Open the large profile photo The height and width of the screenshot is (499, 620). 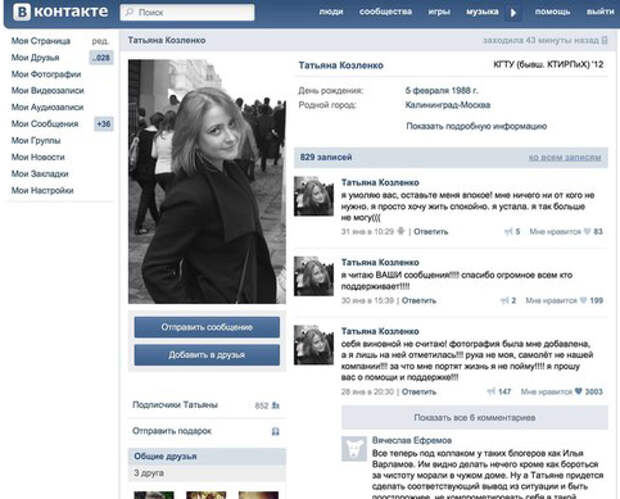coord(207,181)
